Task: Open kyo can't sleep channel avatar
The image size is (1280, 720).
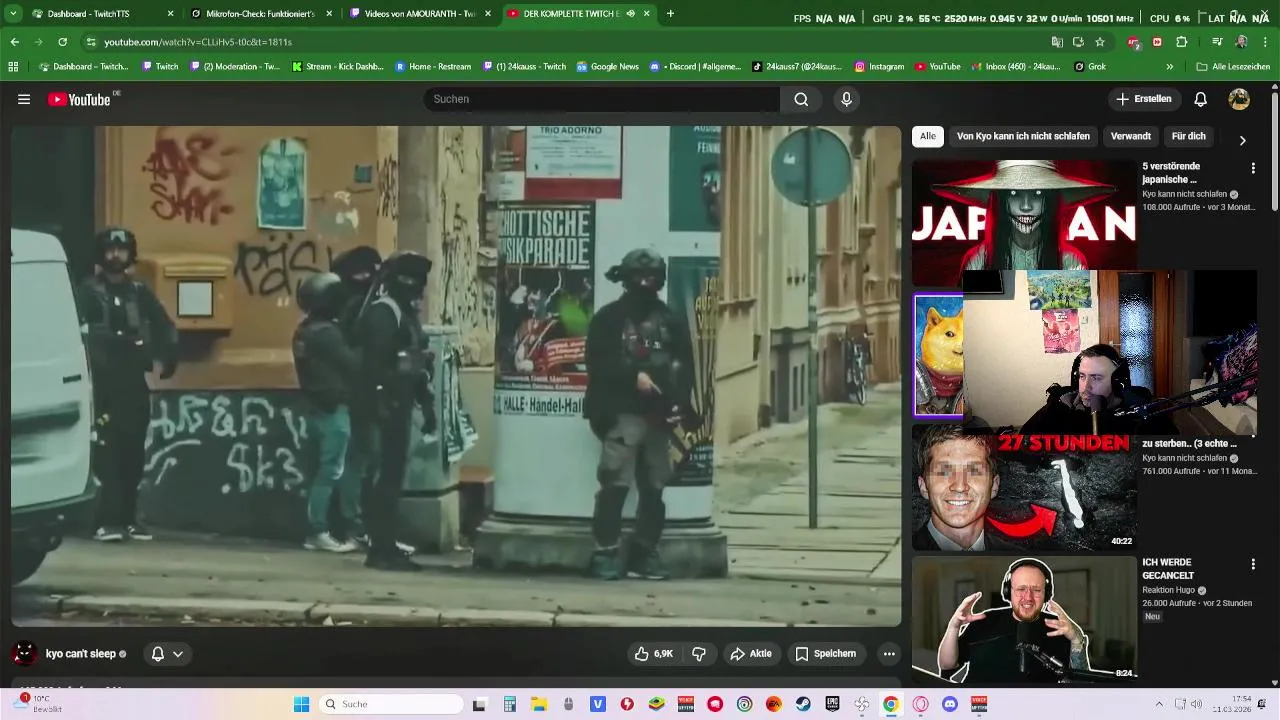Action: pos(24,654)
